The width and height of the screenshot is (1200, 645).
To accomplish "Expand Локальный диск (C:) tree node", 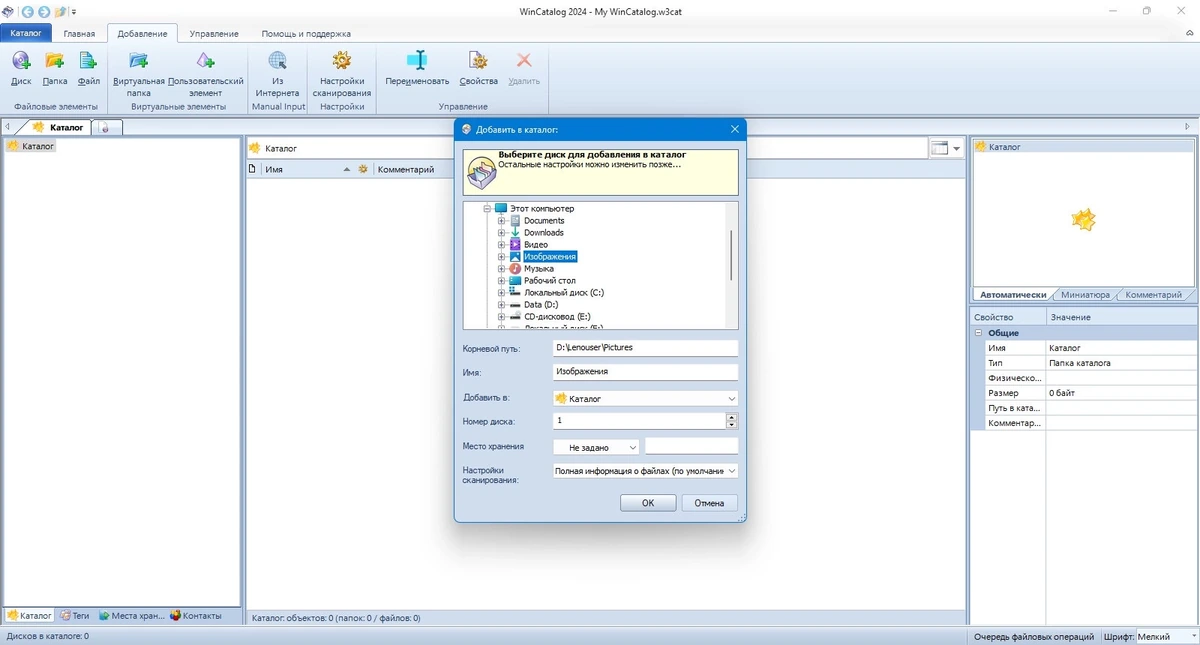I will click(502, 293).
